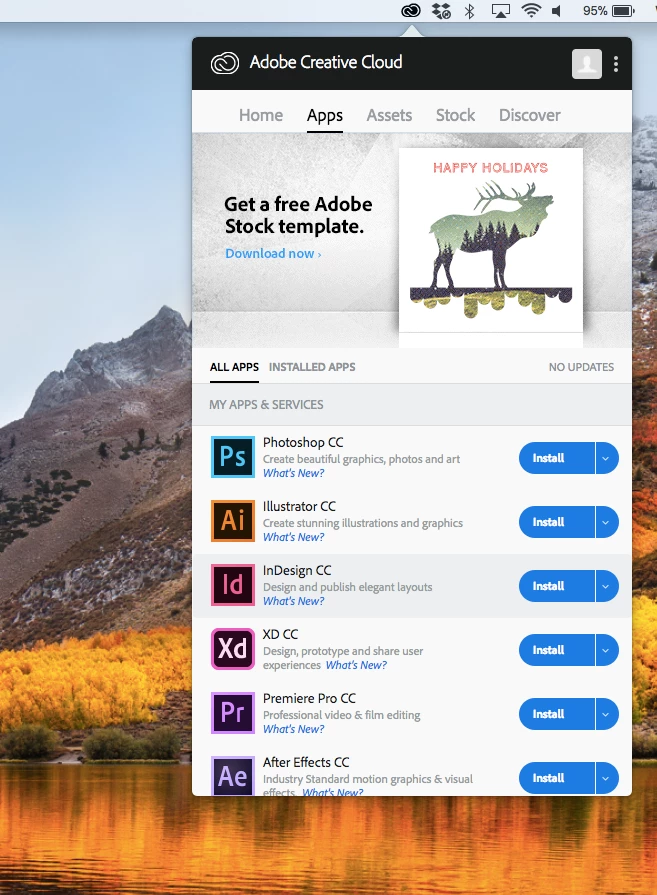The width and height of the screenshot is (657, 895).
Task: Expand XD install options dropdown arrow
Action: (x=606, y=650)
